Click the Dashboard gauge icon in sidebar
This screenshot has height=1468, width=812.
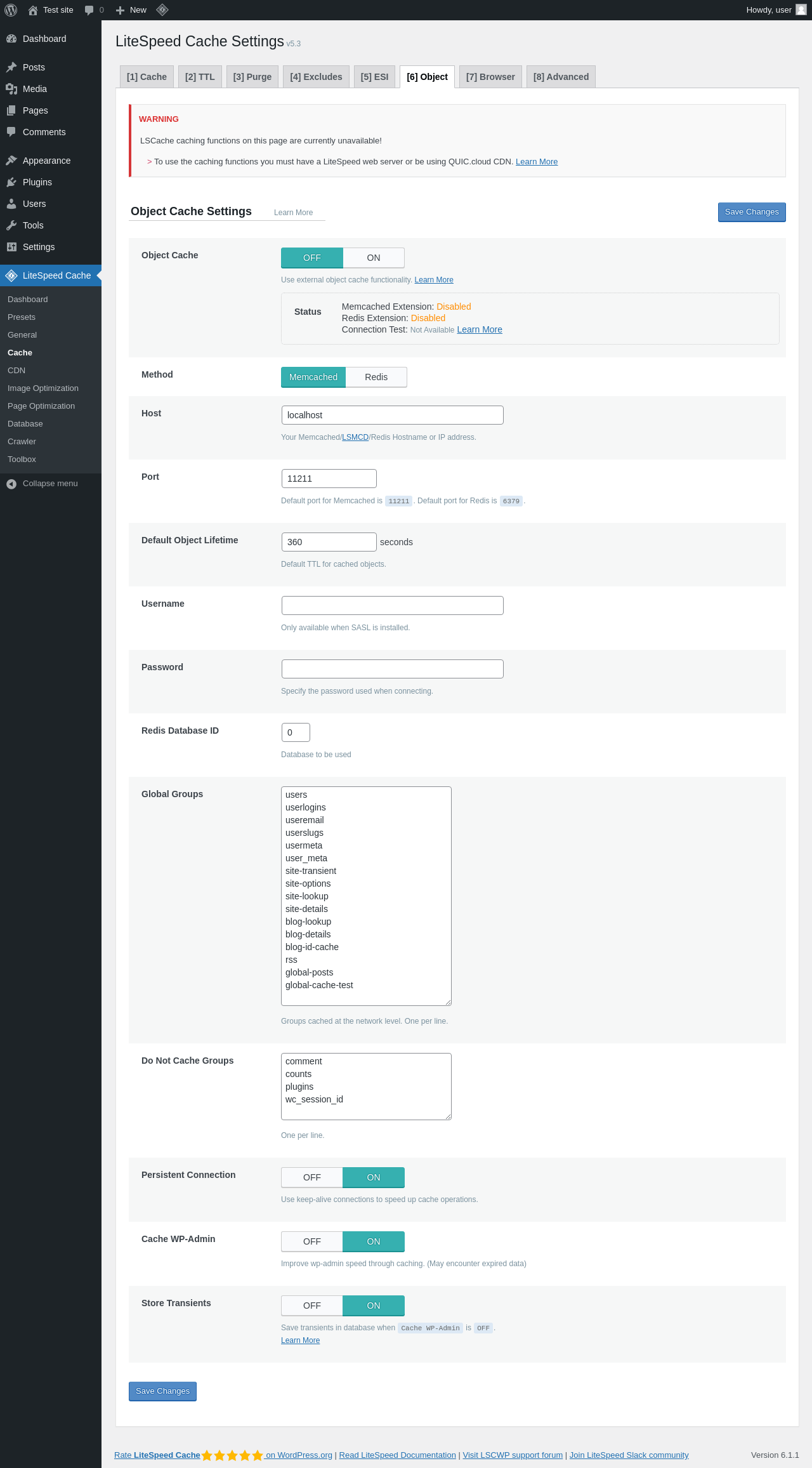11,39
